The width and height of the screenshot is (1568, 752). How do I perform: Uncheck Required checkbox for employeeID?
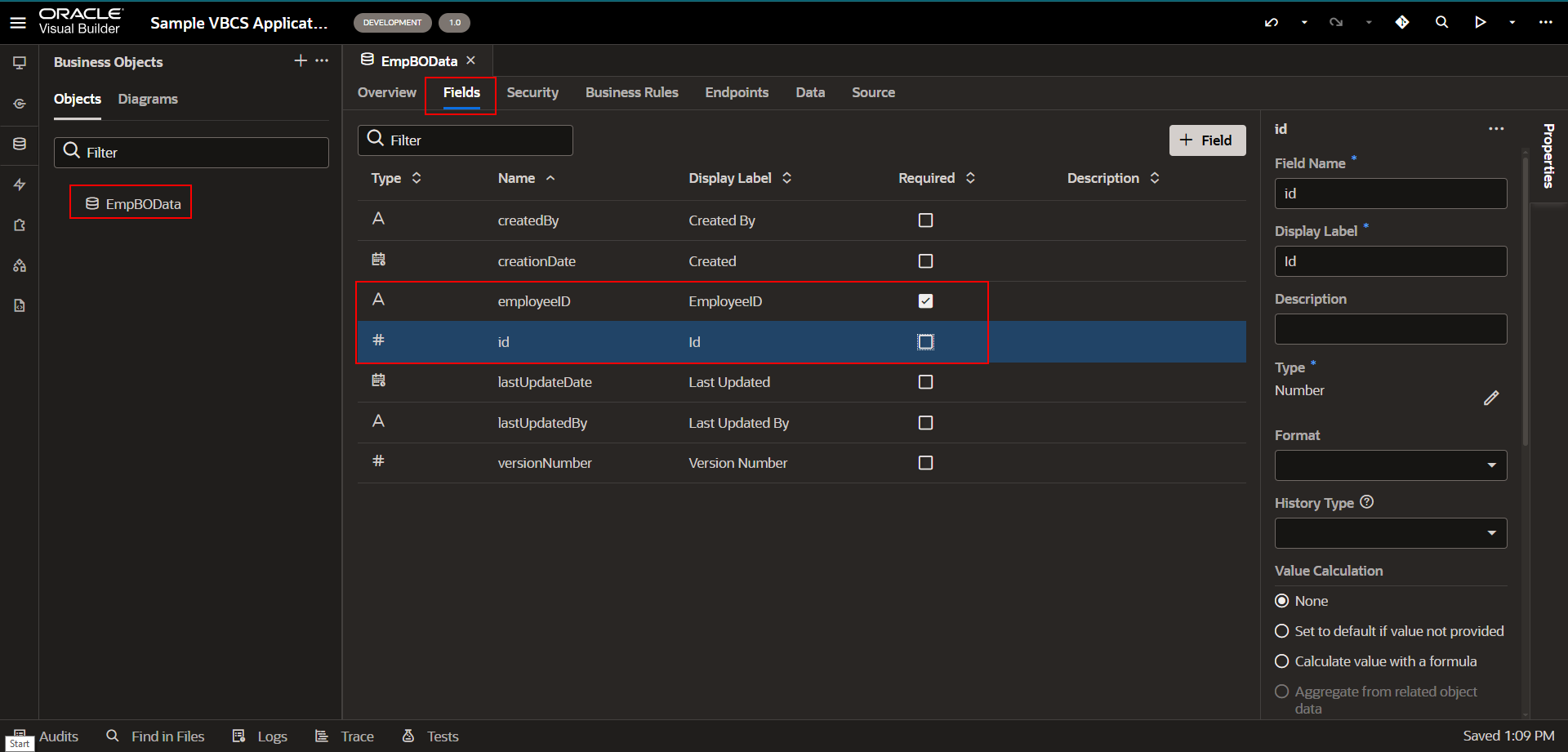tap(925, 301)
